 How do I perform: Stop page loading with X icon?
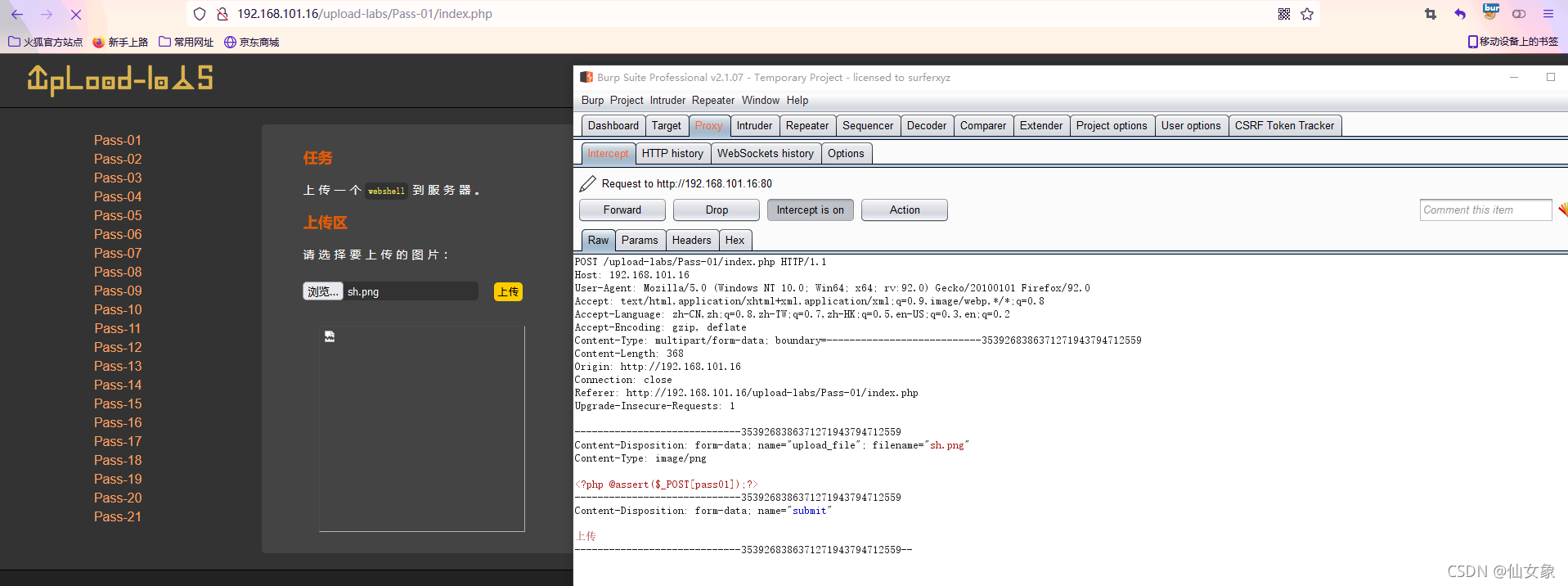(75, 14)
